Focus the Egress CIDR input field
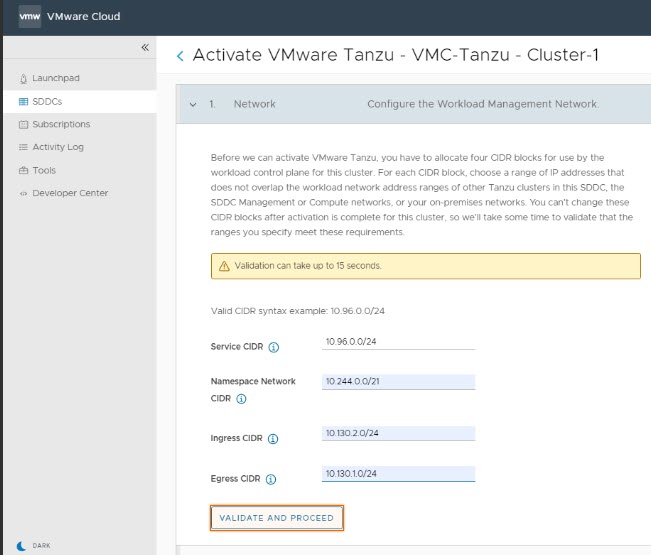 click(398, 474)
